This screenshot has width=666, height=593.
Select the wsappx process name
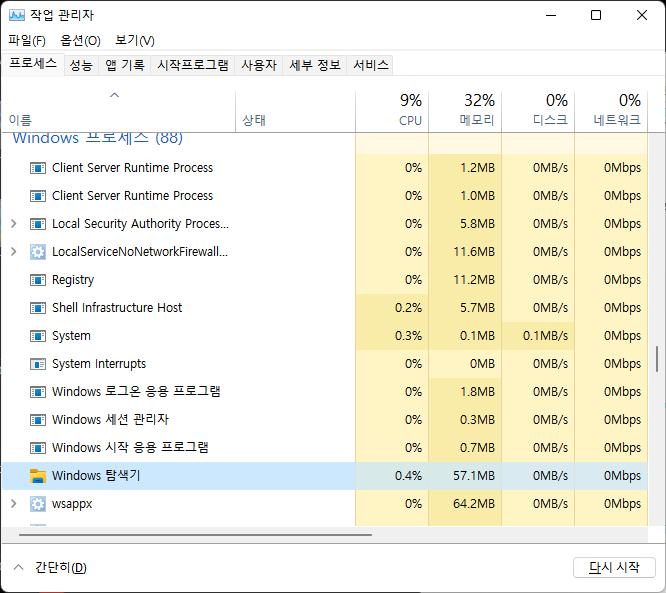(72, 504)
